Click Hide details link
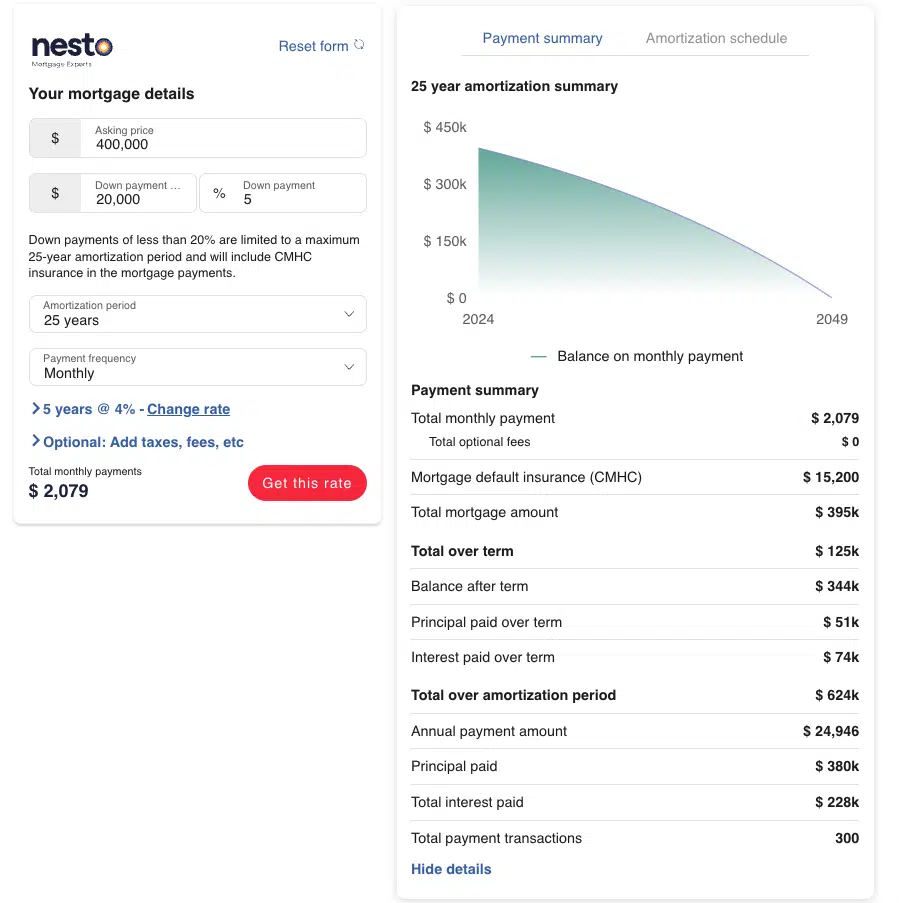The height and width of the screenshot is (903, 899). click(x=451, y=869)
